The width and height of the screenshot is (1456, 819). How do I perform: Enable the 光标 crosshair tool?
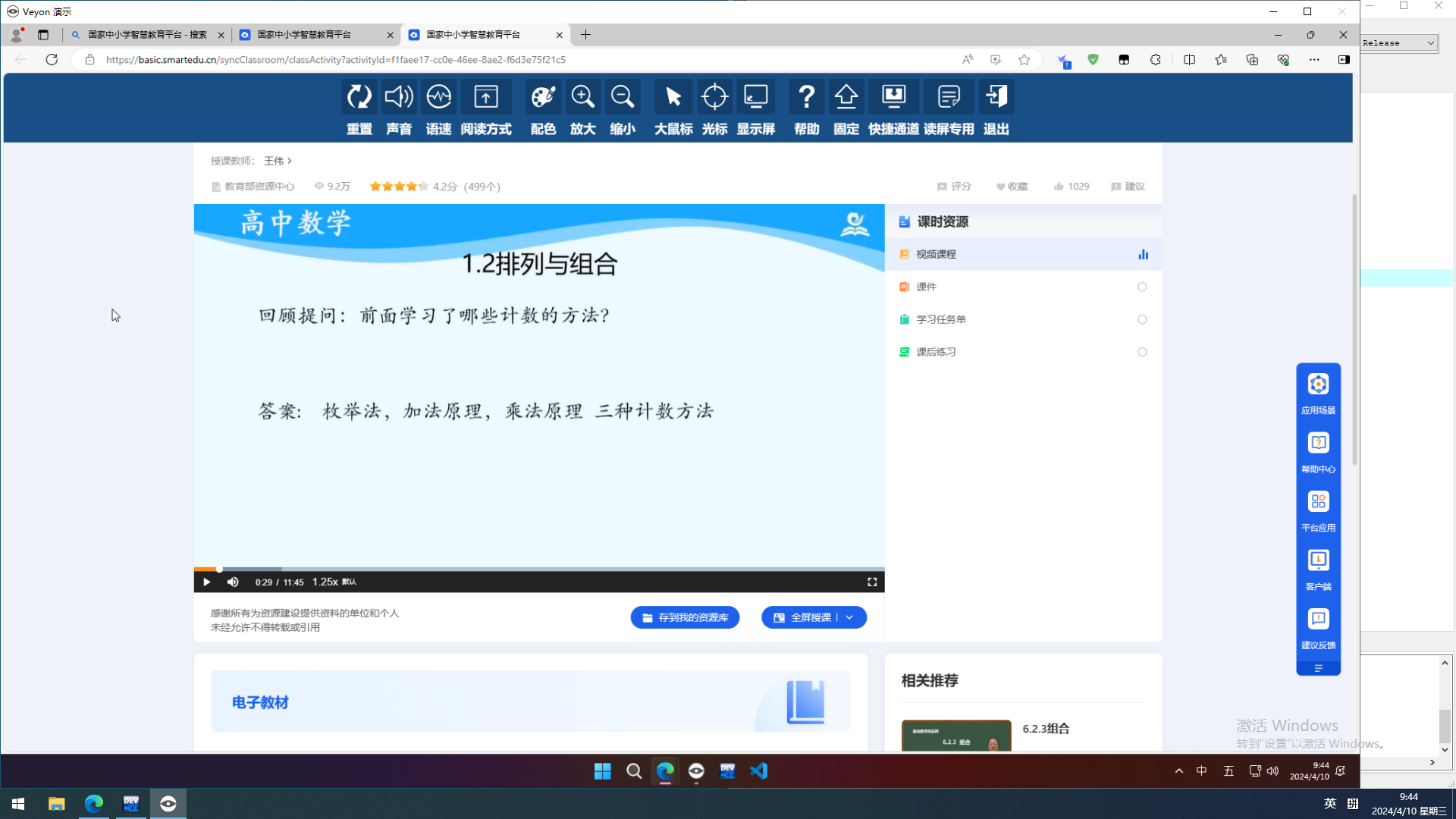pyautogui.click(x=714, y=97)
